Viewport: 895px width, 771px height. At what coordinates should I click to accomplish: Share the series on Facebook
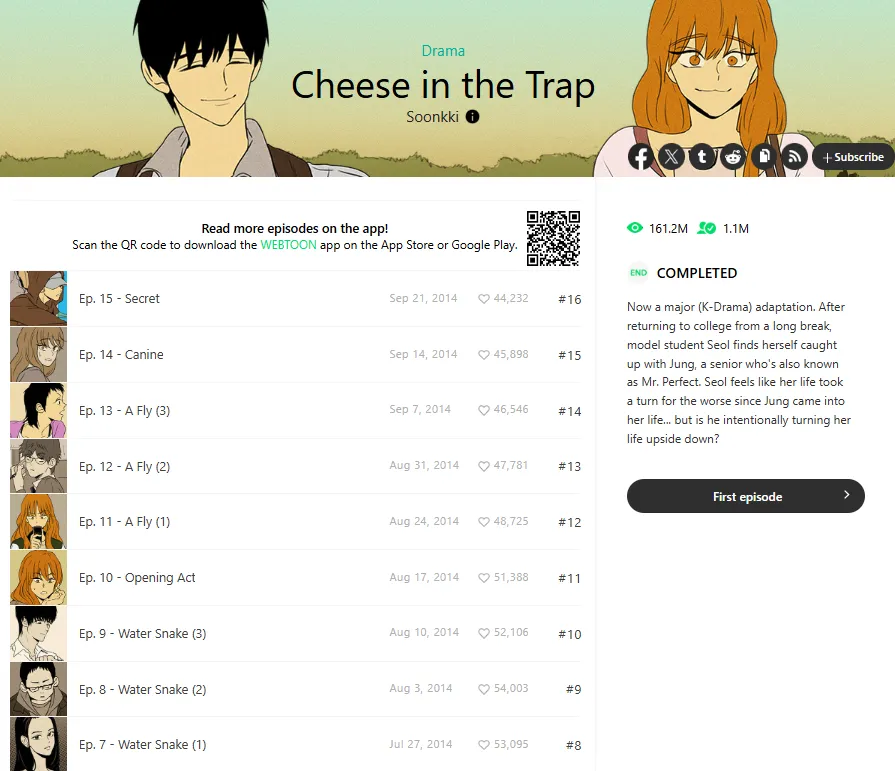point(641,157)
